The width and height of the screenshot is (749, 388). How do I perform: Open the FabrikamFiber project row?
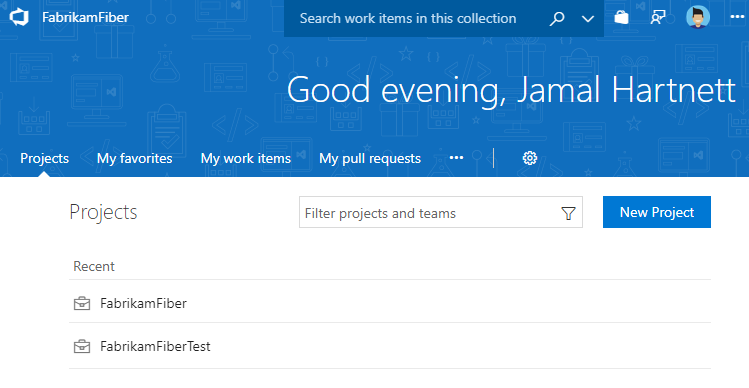pos(390,303)
